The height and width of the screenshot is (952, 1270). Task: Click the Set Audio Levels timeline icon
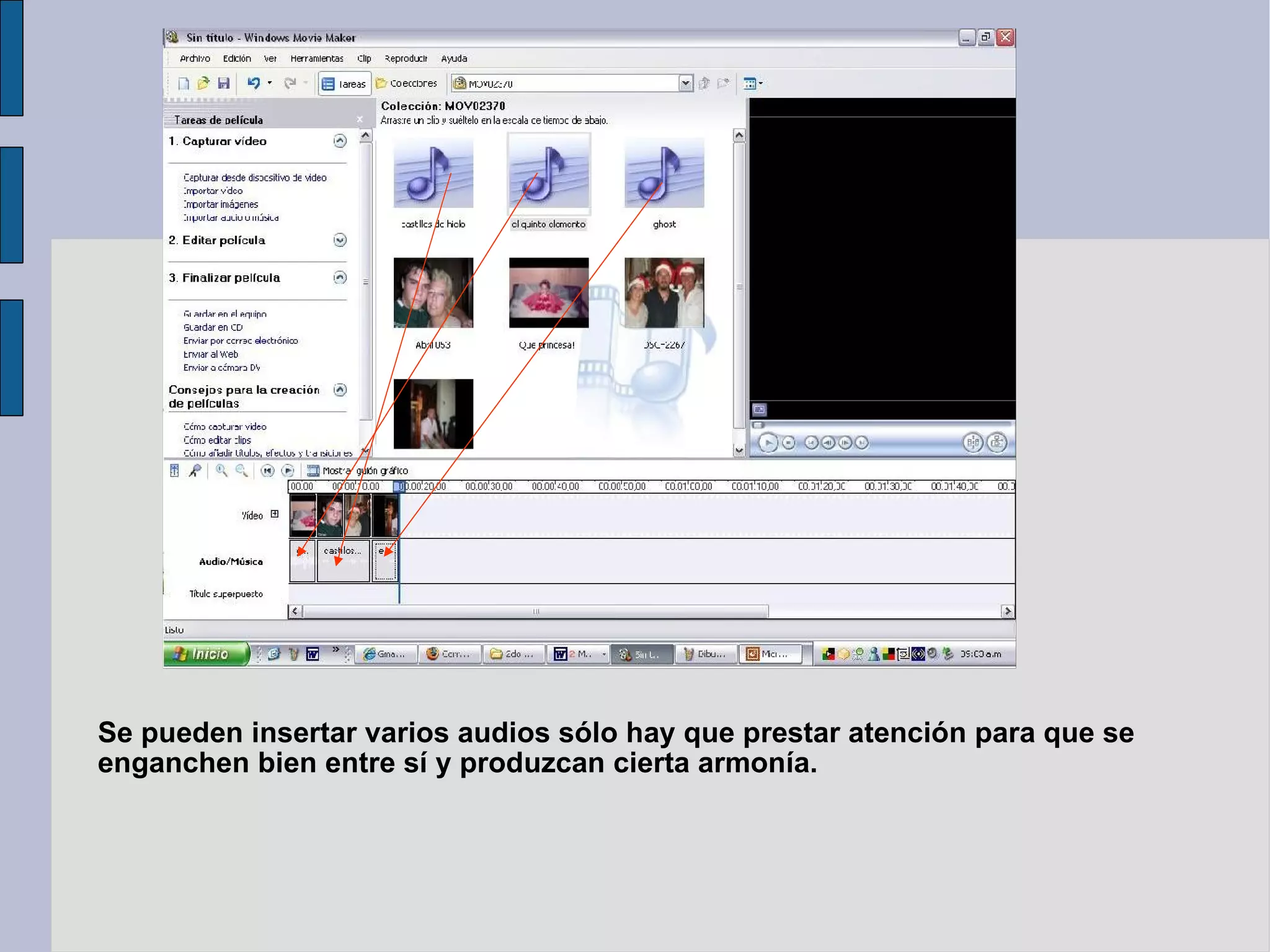(174, 471)
